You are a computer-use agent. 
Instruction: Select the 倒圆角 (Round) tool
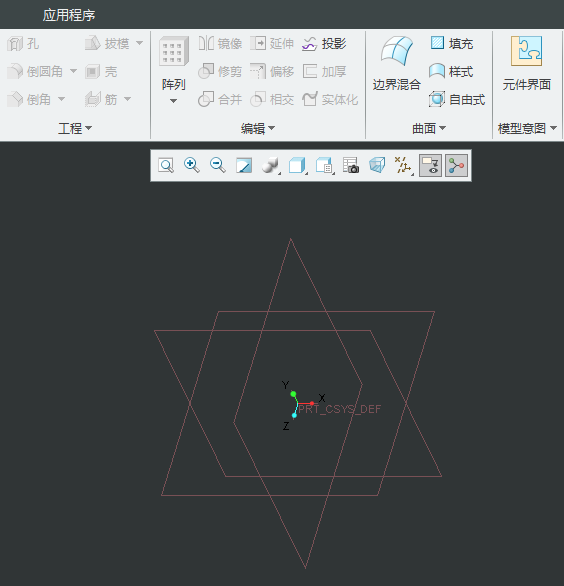click(35, 71)
